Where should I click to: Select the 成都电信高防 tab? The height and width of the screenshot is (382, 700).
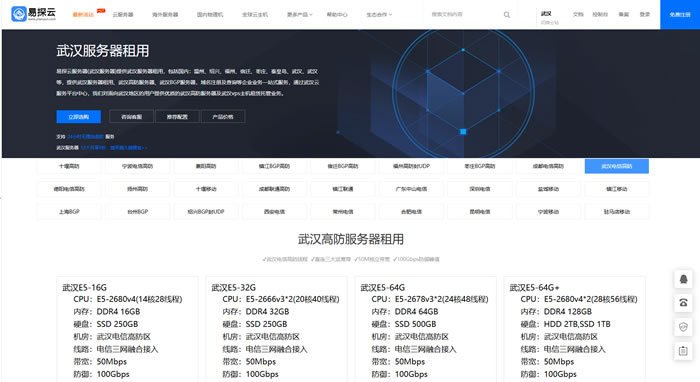tap(548, 166)
